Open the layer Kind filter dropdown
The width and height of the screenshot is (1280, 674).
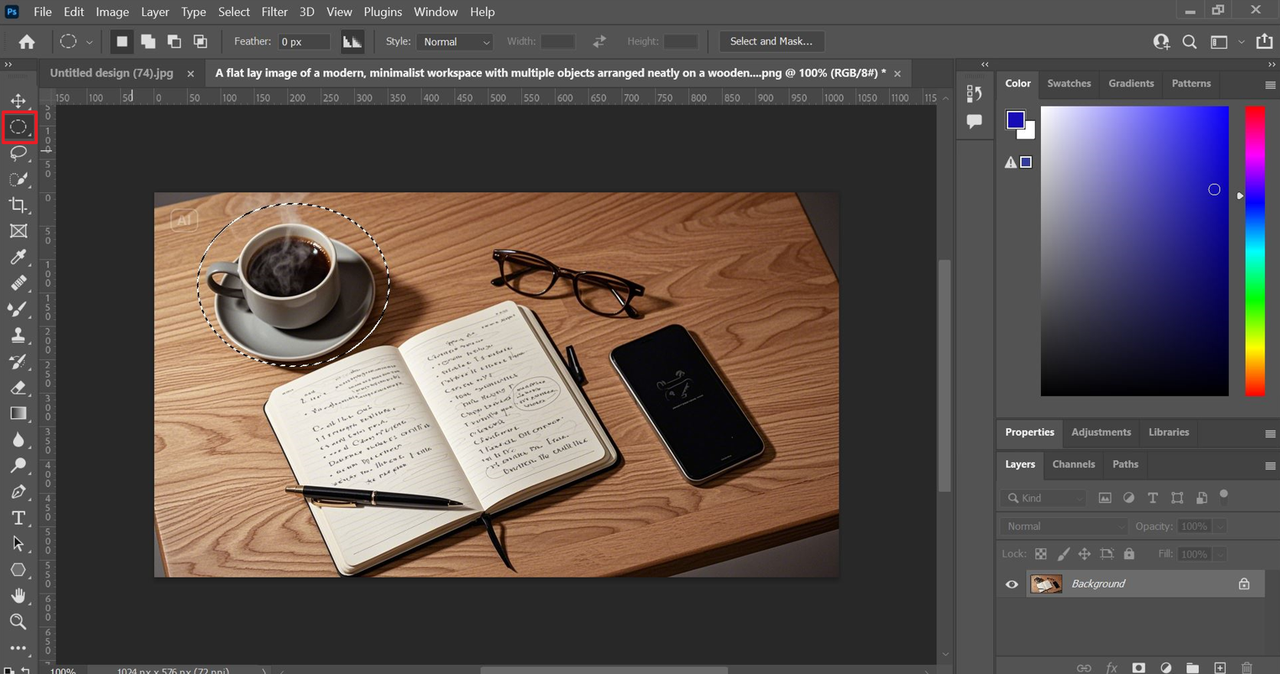coord(1045,497)
